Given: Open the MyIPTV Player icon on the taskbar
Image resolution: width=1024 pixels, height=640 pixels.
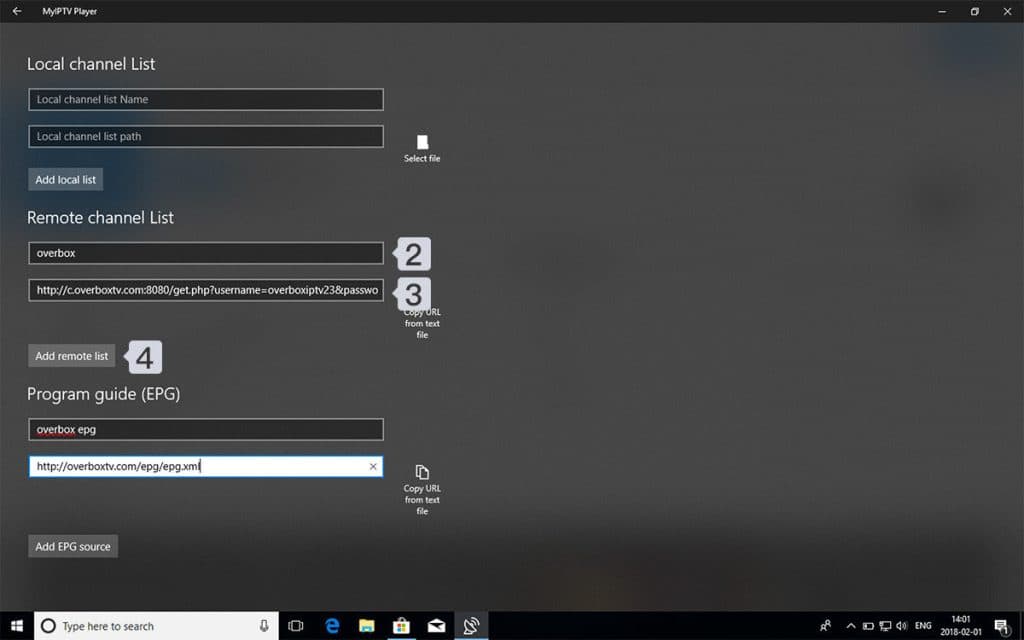Looking at the screenshot, I should [x=470, y=626].
